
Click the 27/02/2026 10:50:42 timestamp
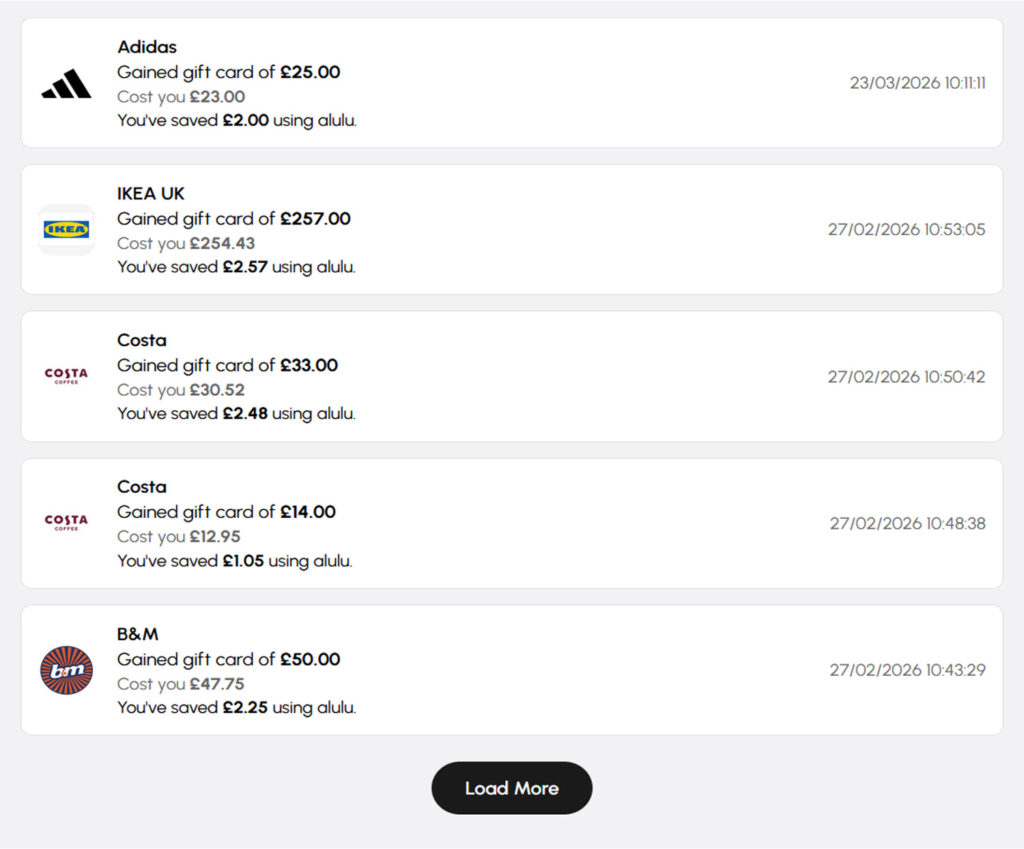[906, 377]
